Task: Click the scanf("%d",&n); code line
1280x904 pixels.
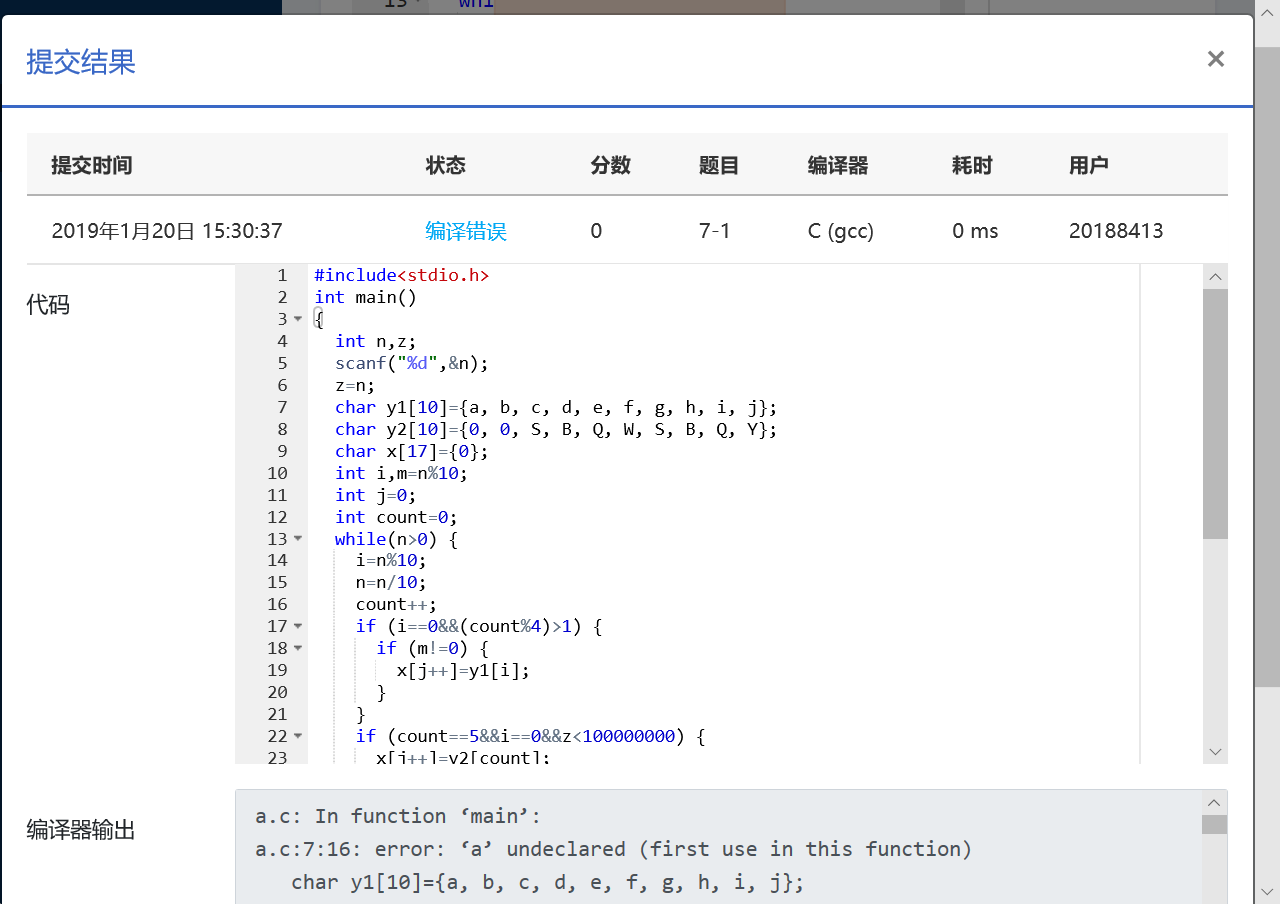Action: click(412, 363)
